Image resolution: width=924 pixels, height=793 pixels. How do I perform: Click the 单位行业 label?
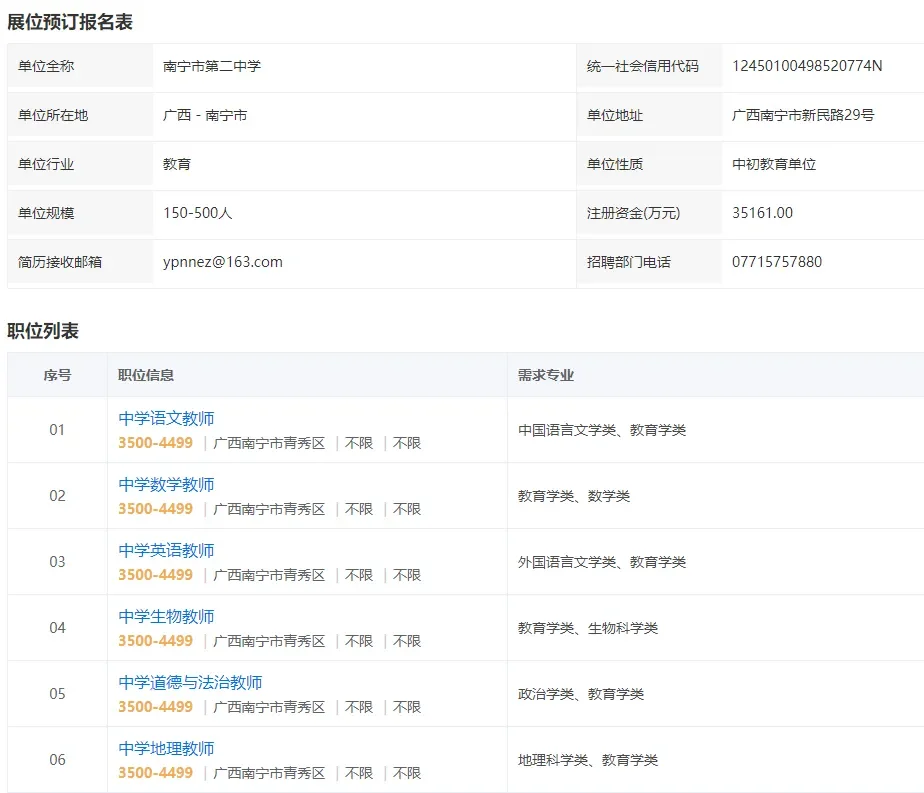pyautogui.click(x=46, y=164)
